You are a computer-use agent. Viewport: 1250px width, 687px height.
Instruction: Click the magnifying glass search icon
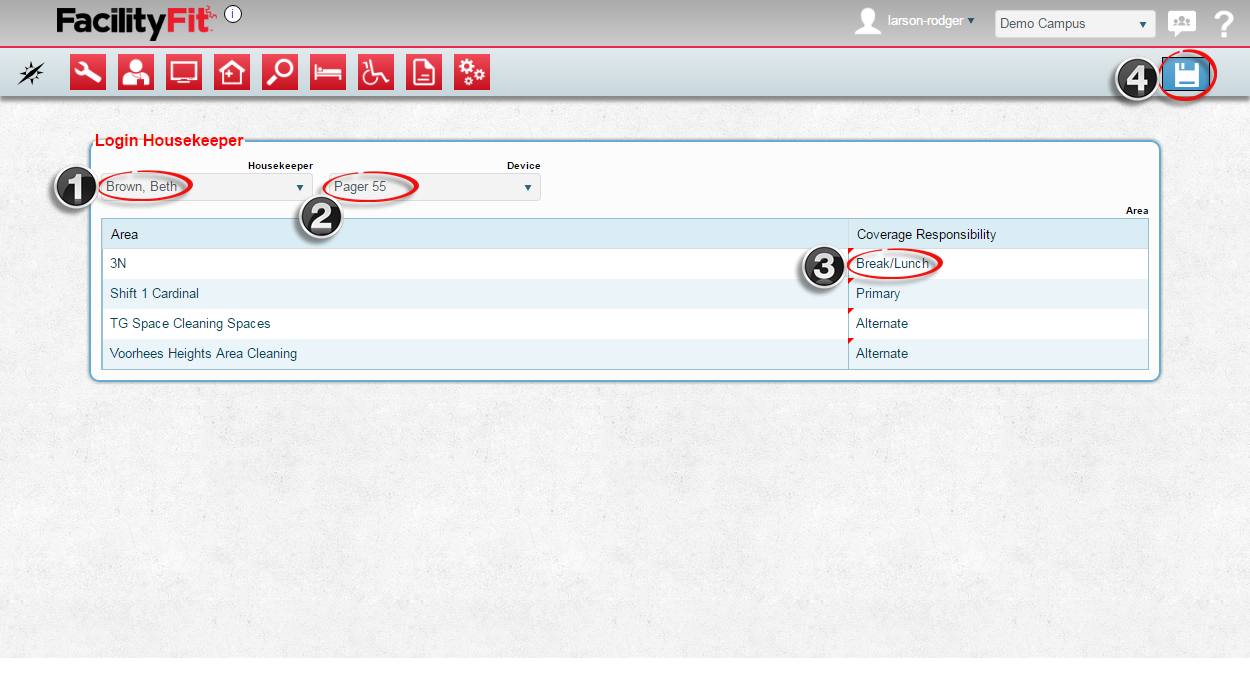280,72
